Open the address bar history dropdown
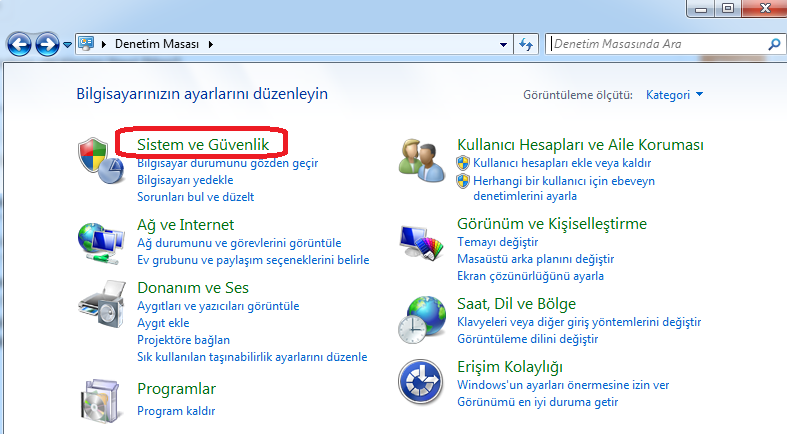This screenshot has width=787, height=434. [x=503, y=45]
